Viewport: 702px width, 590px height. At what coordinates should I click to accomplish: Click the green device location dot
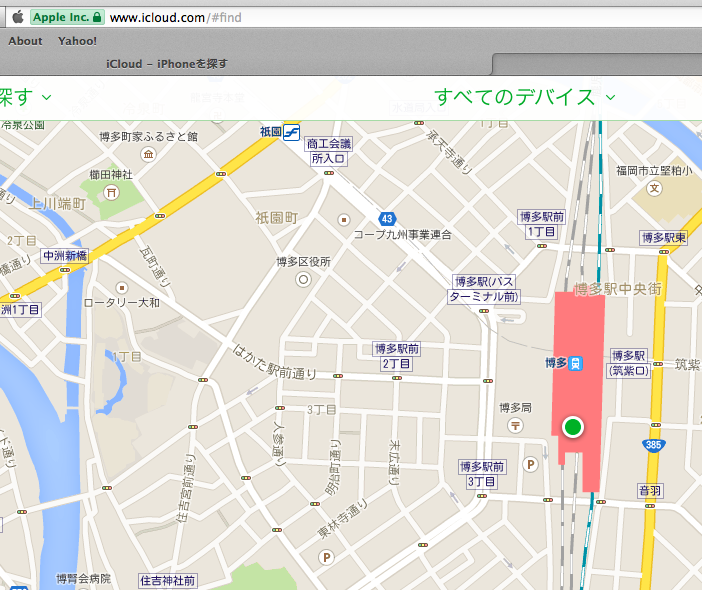pyautogui.click(x=573, y=427)
